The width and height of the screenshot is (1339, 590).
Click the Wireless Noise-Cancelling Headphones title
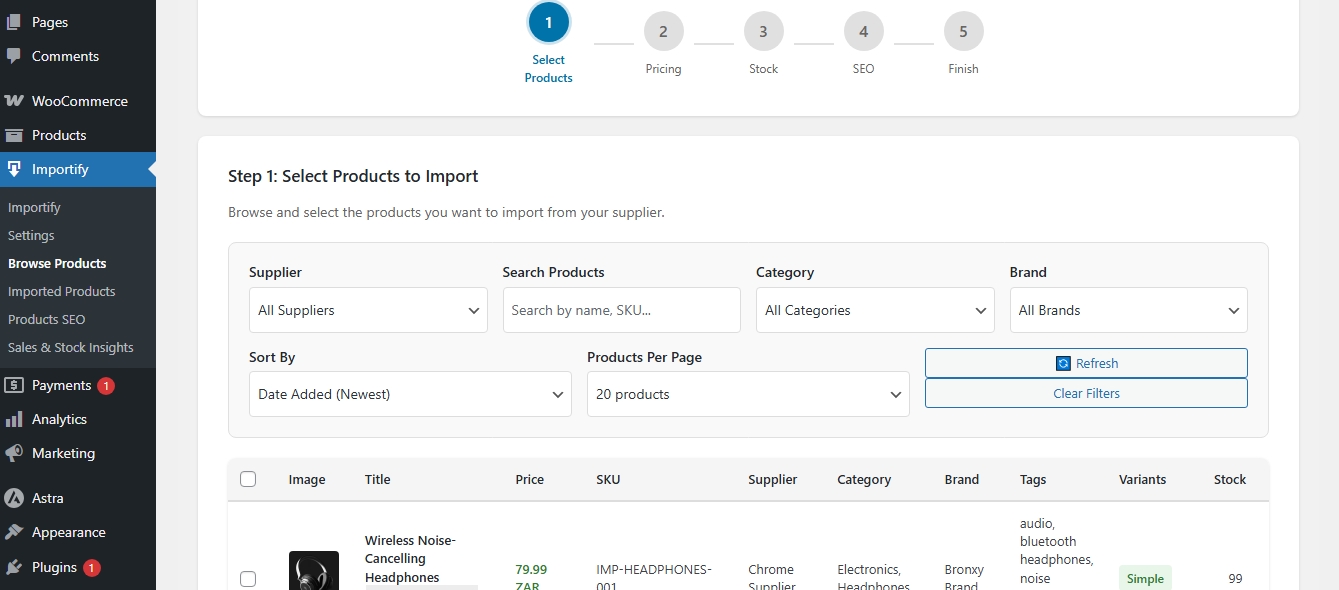point(410,559)
